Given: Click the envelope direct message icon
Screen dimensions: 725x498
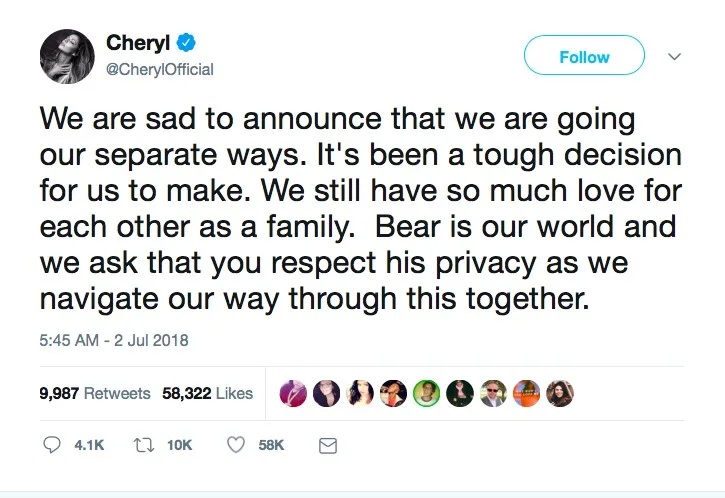Looking at the screenshot, I should [x=327, y=445].
